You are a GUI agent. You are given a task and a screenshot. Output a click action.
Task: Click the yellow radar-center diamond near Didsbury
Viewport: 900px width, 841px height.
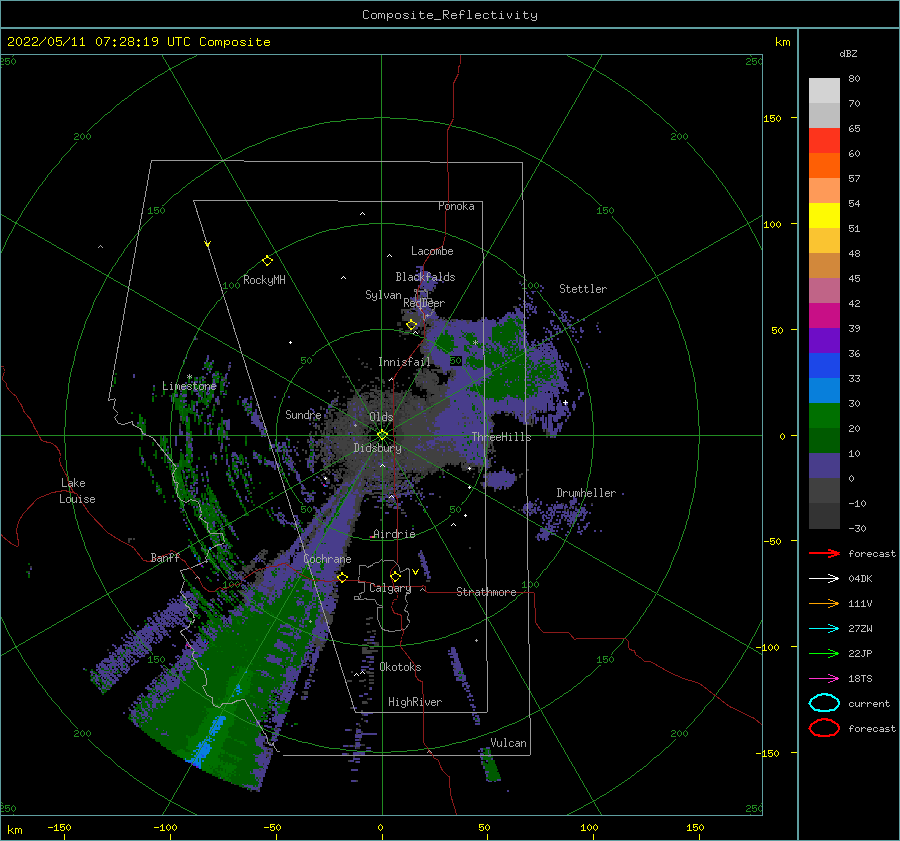[382, 435]
